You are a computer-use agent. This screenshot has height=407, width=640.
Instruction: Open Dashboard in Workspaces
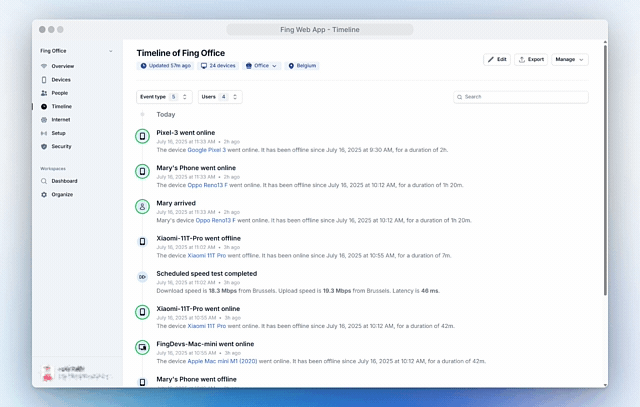coord(64,181)
